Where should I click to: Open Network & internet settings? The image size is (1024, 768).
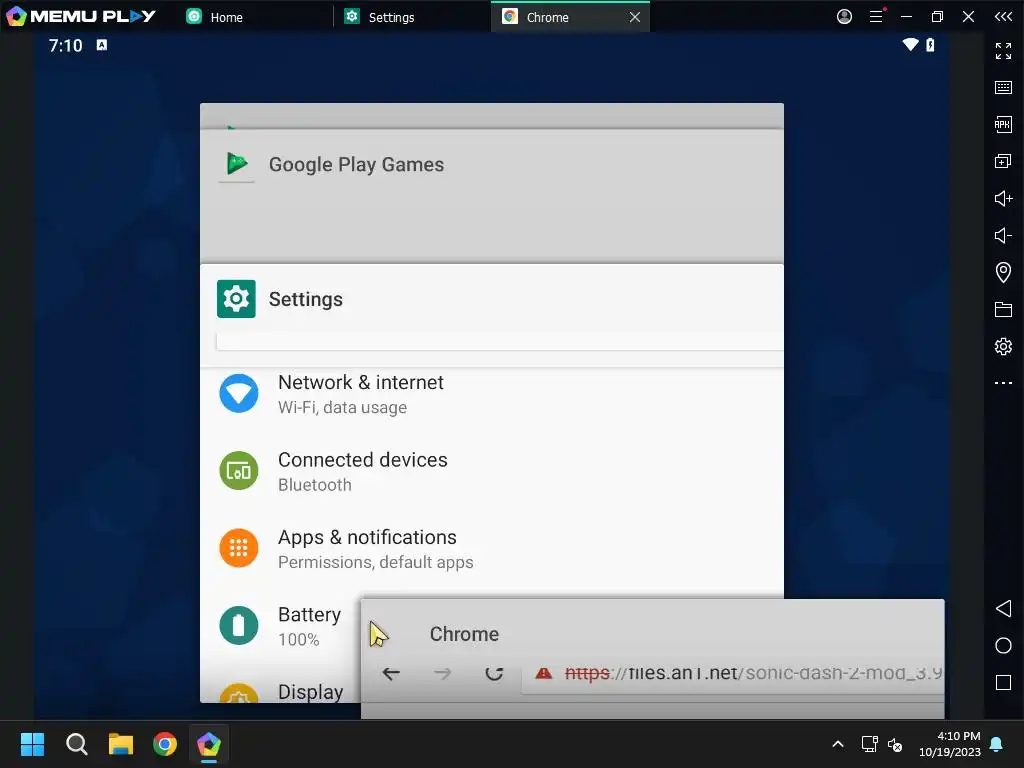pos(492,394)
